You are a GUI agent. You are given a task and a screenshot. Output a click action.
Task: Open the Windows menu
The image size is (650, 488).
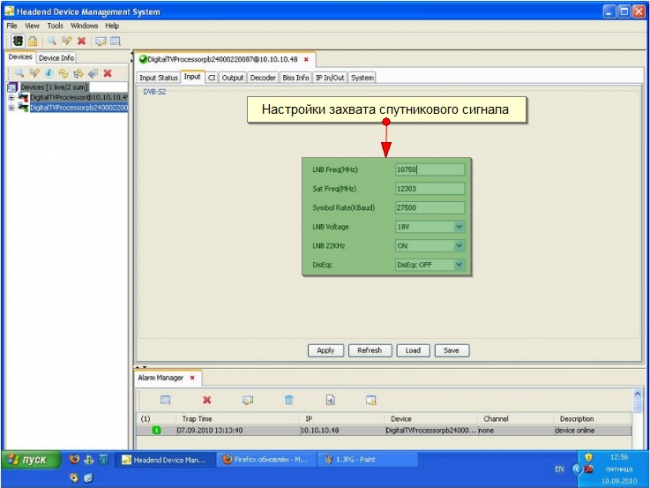click(84, 26)
